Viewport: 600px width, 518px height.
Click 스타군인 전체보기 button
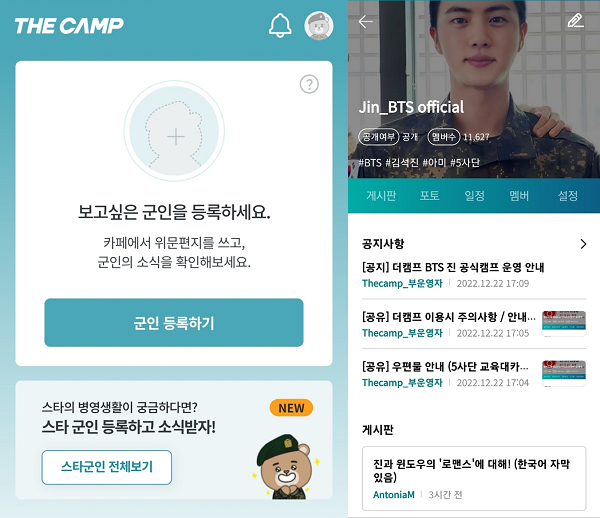pyautogui.click(x=107, y=467)
